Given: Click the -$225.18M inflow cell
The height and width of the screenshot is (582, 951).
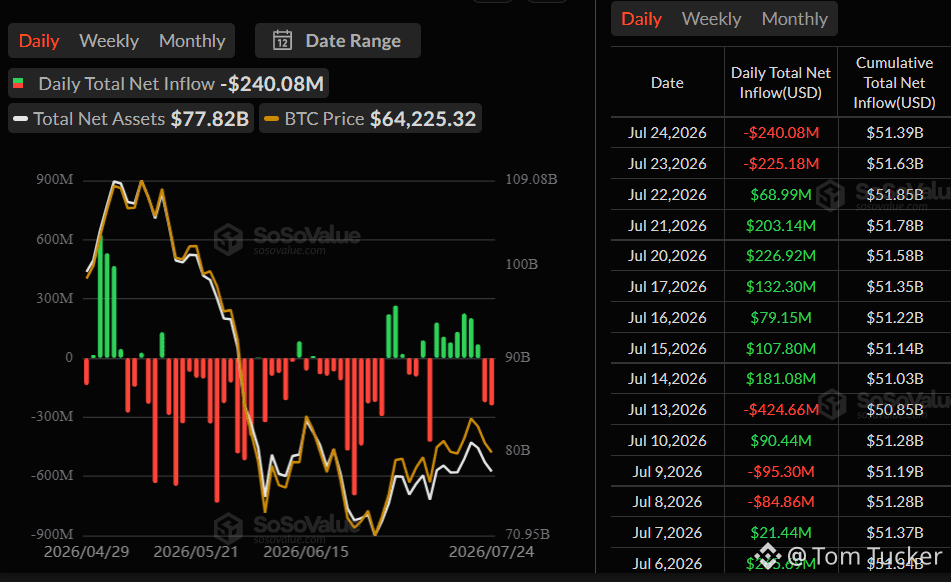Looking at the screenshot, I should pos(781,163).
